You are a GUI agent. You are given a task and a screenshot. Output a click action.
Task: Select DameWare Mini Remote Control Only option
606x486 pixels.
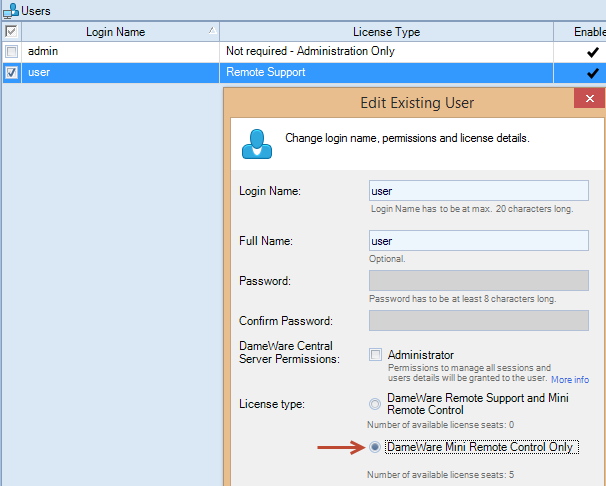coord(375,447)
